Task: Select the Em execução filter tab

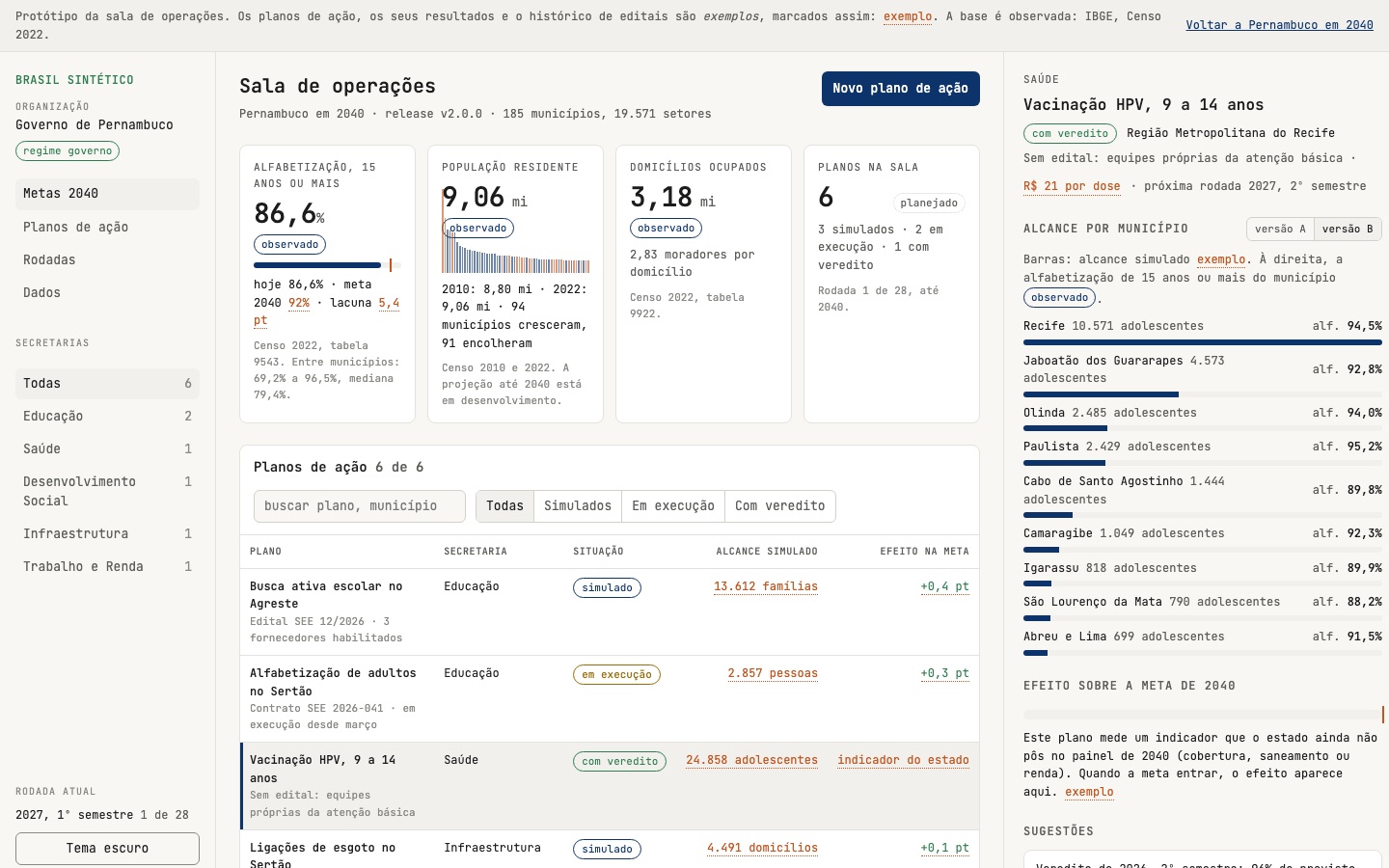Action: click(673, 506)
